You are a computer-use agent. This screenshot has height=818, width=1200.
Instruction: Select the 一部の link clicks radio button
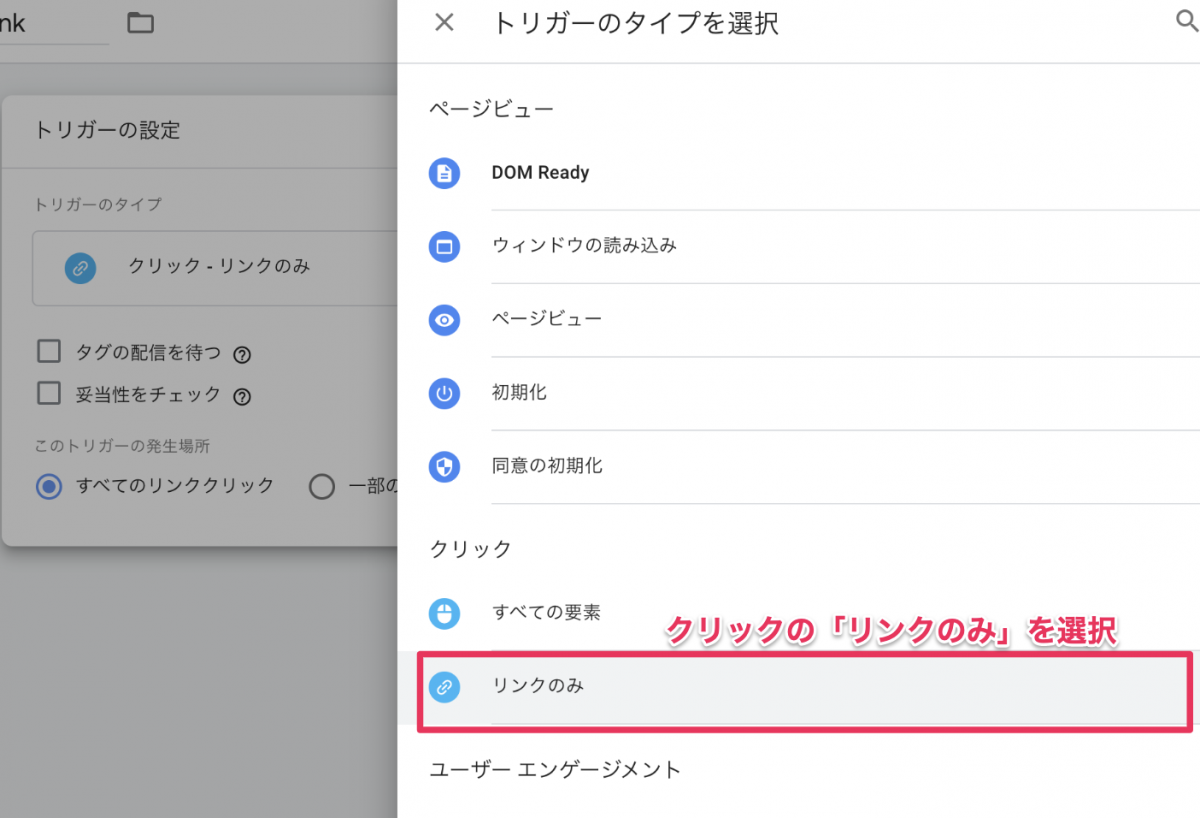(321, 487)
